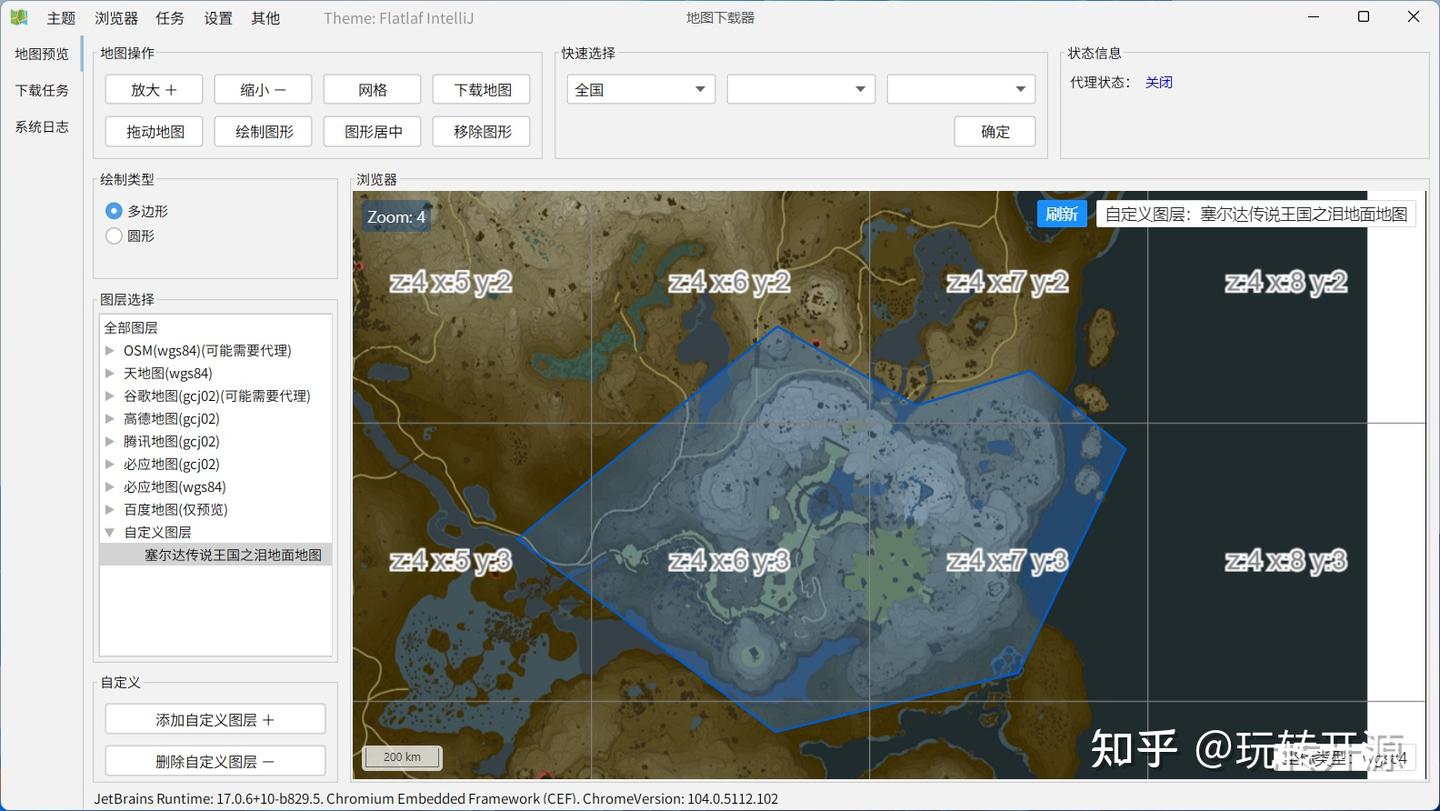Viewport: 1440px width, 811px height.
Task: Refresh the map browser via 刷新
Action: tap(1061, 213)
